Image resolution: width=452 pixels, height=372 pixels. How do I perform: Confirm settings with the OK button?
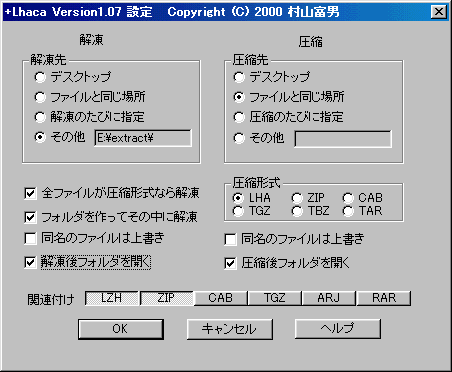[121, 329]
